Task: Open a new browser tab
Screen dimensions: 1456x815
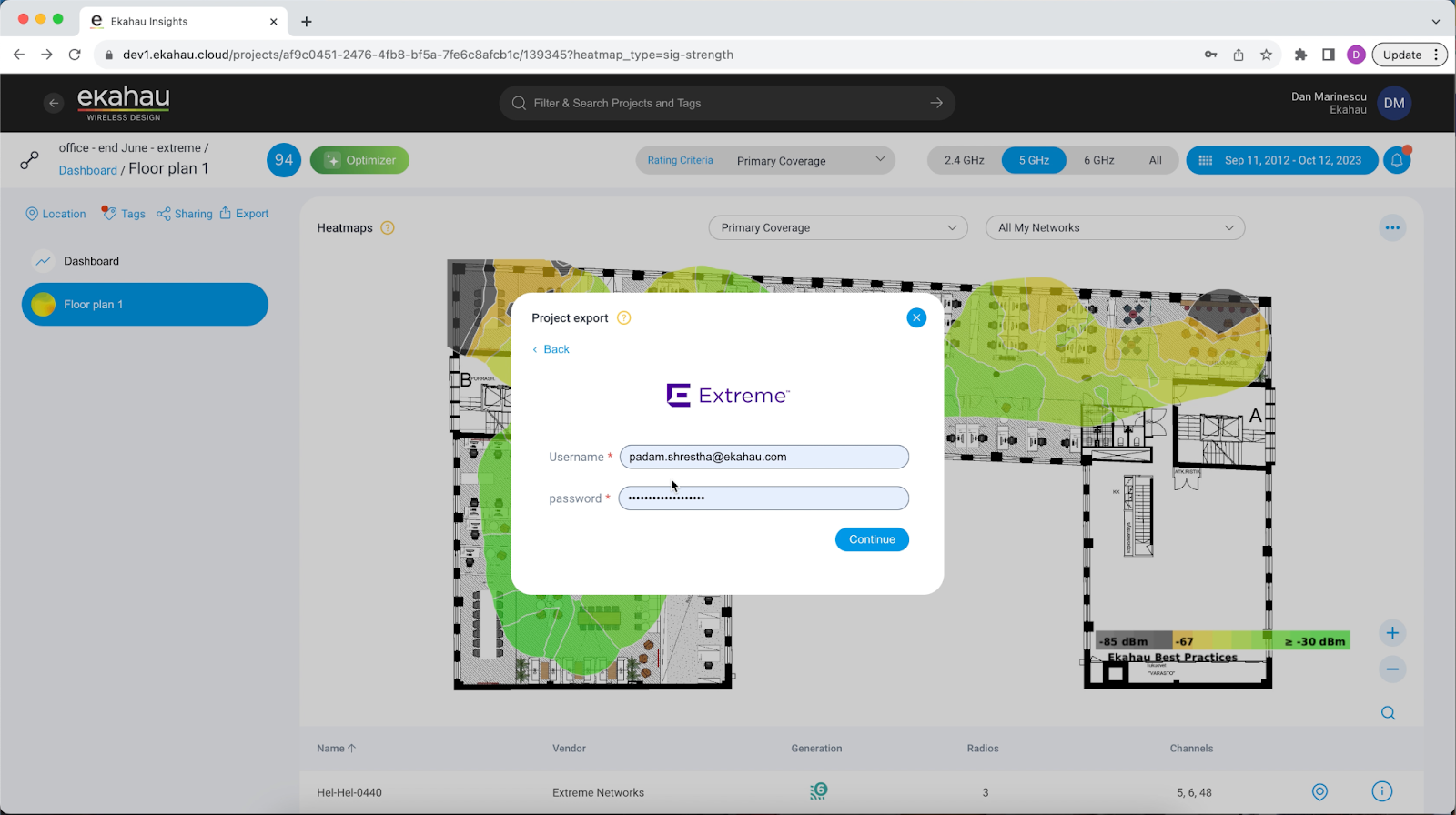Action: tap(307, 22)
